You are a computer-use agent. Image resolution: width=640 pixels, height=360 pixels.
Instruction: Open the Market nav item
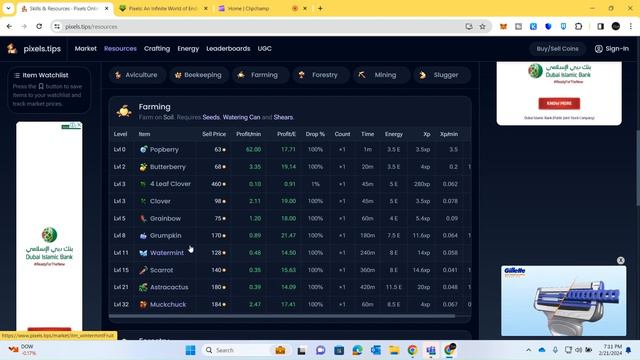click(85, 49)
